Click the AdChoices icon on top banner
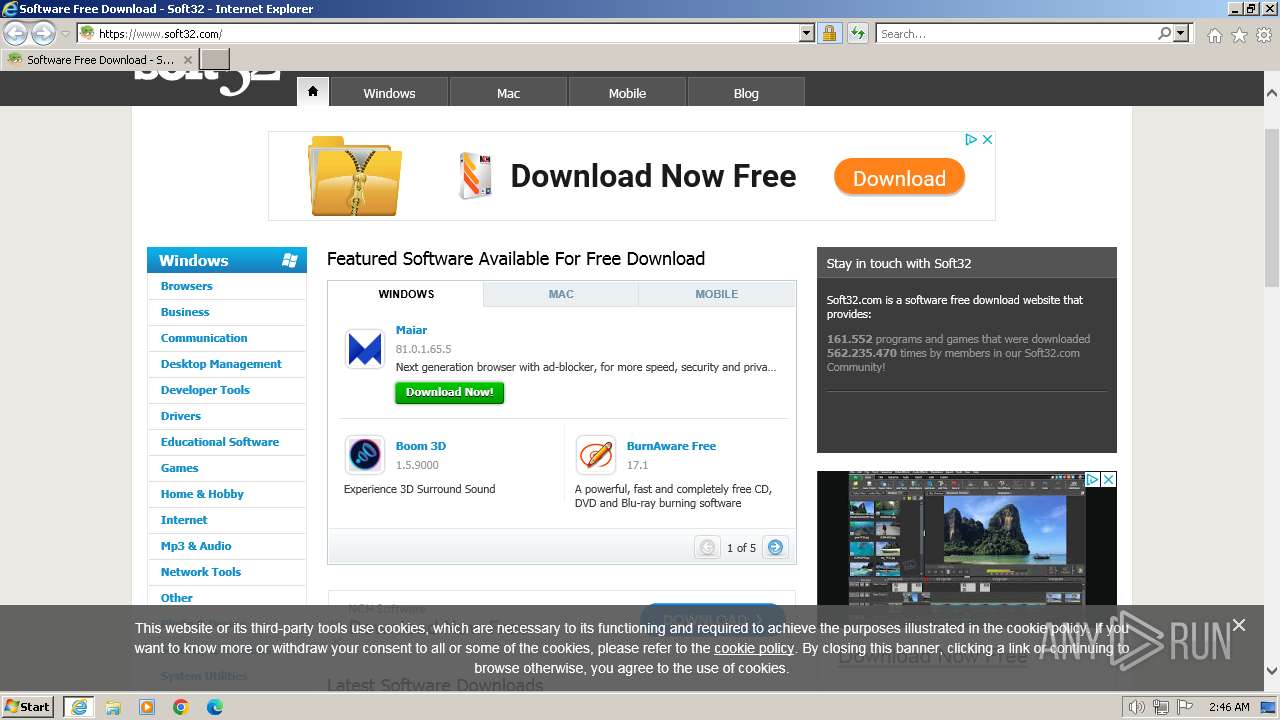The height and width of the screenshot is (720, 1280). click(x=971, y=140)
